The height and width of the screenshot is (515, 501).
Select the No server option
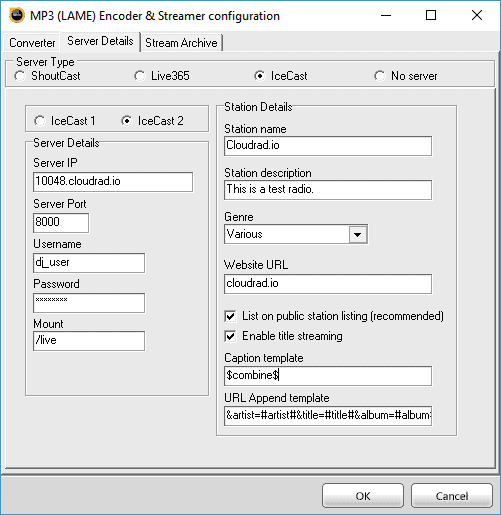(x=379, y=76)
